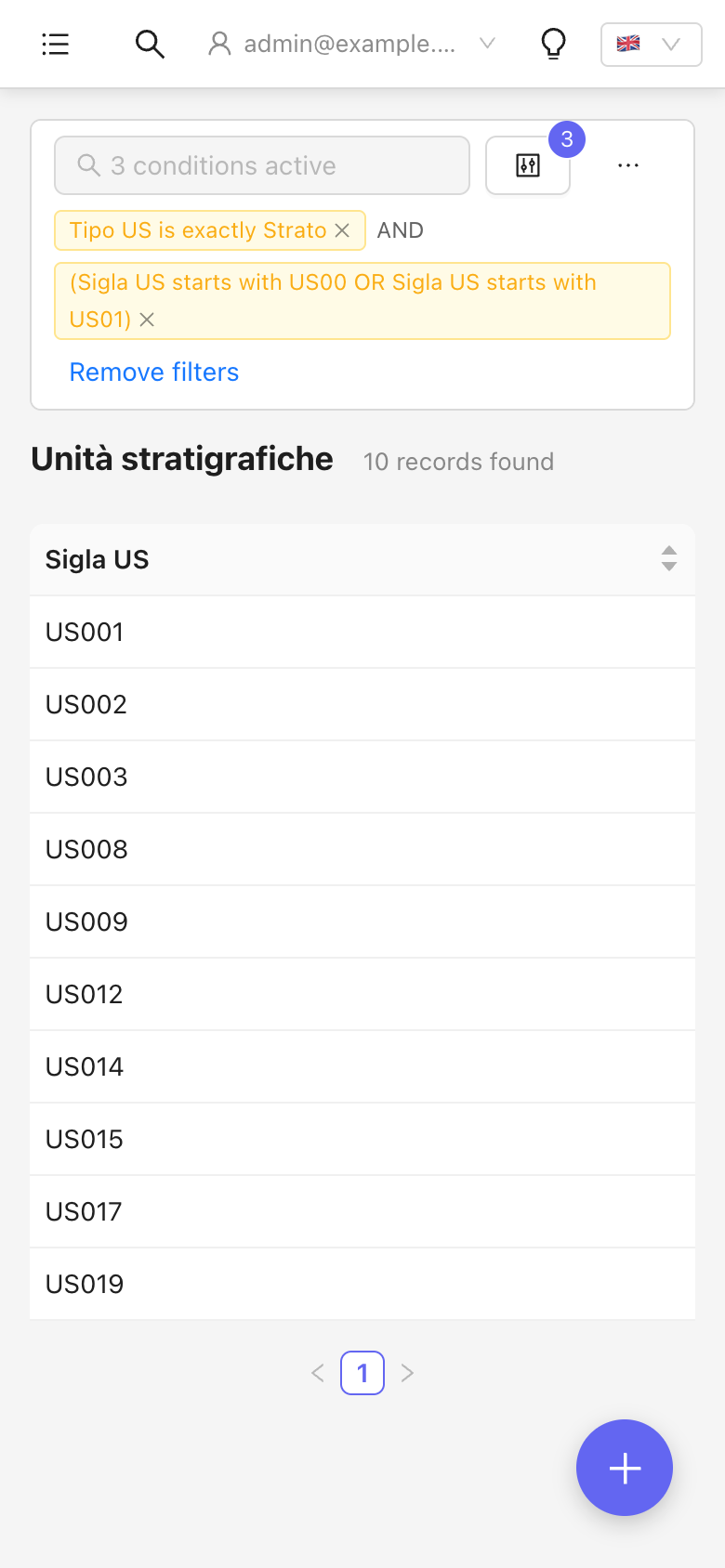Open record US019
725x1568 pixels.
(x=362, y=1284)
